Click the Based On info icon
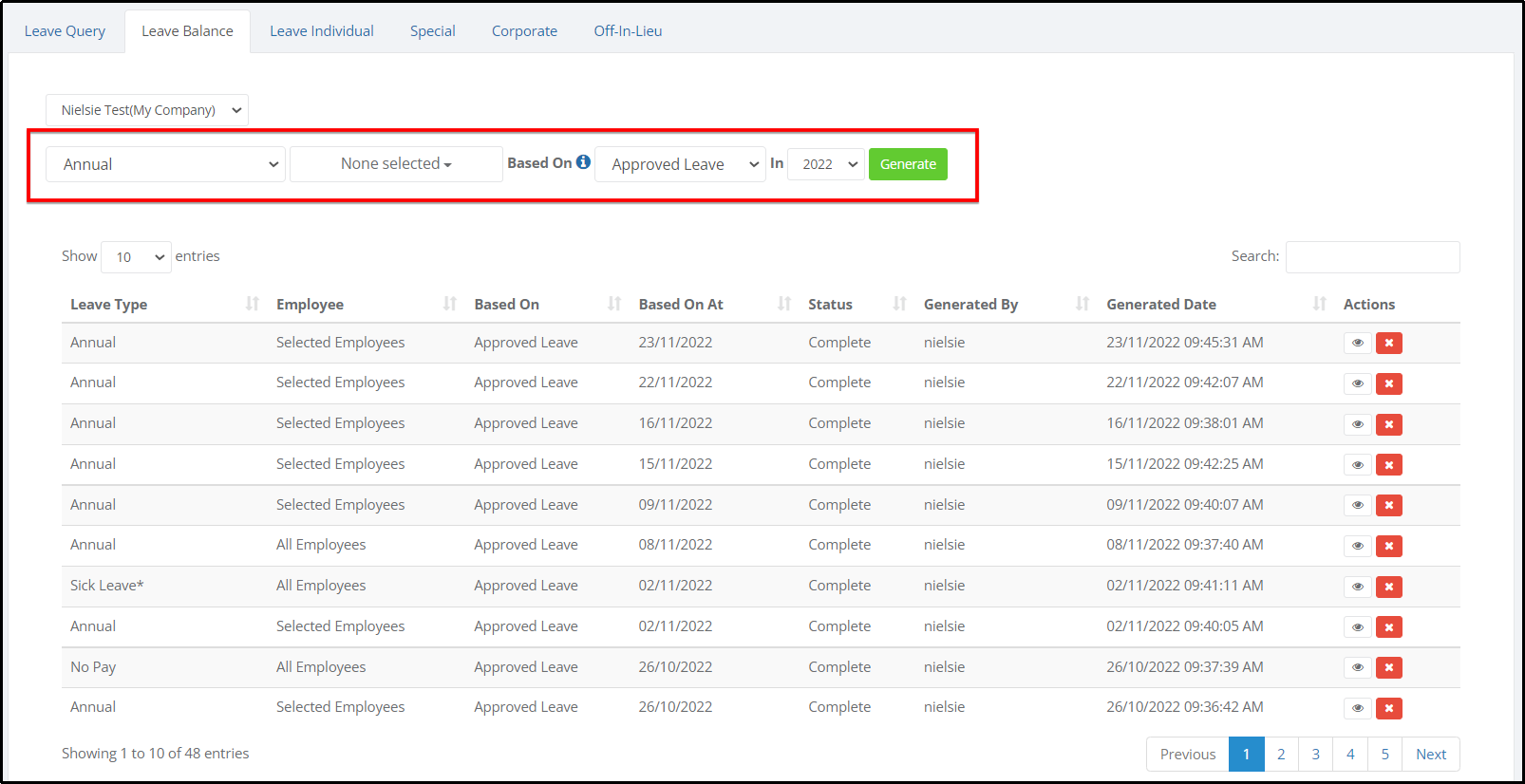 [x=583, y=162]
